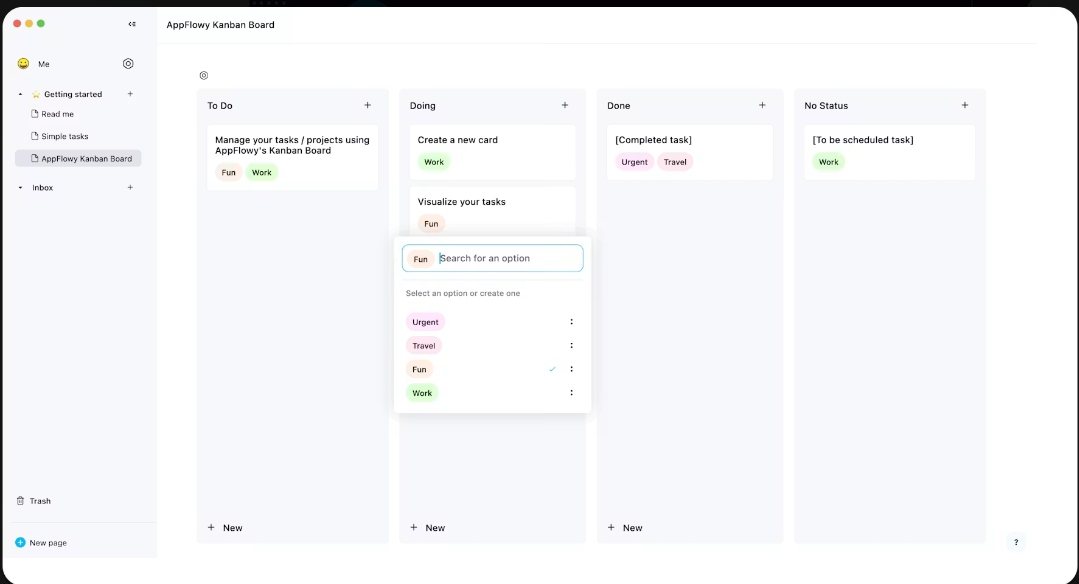This screenshot has height=584, width=1079.
Task: Open Read me page
Action: click(57, 114)
